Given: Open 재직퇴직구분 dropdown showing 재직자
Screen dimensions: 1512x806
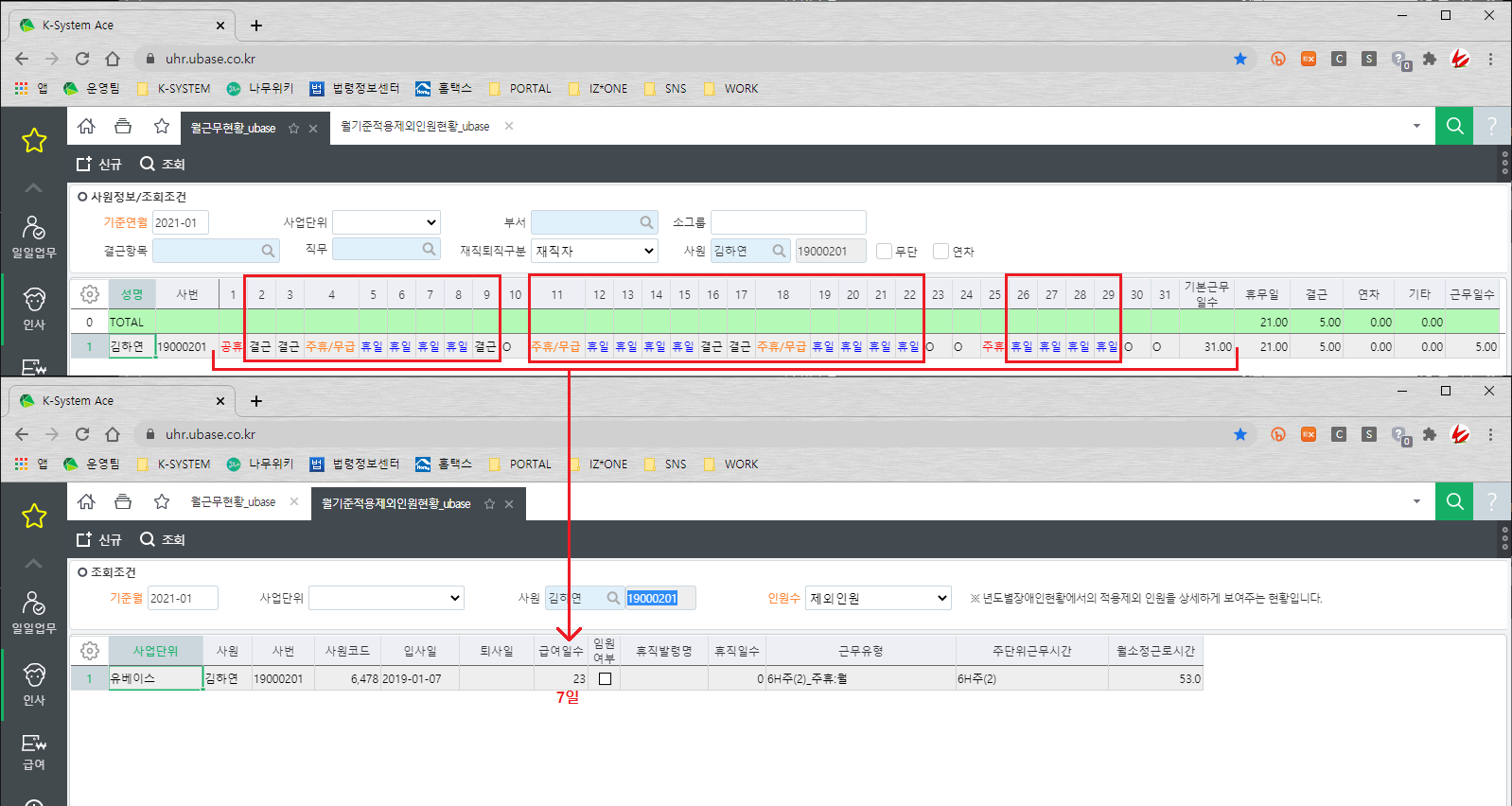Looking at the screenshot, I should point(594,251).
